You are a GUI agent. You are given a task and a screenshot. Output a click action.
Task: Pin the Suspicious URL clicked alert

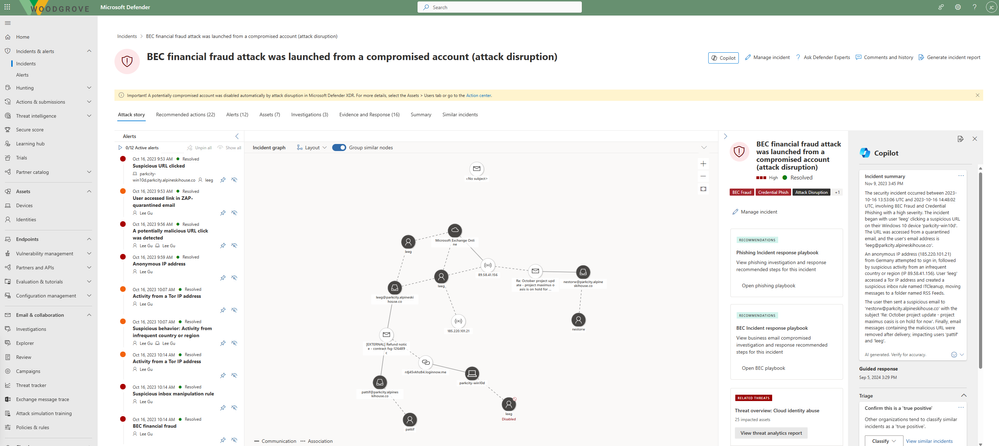click(223, 180)
